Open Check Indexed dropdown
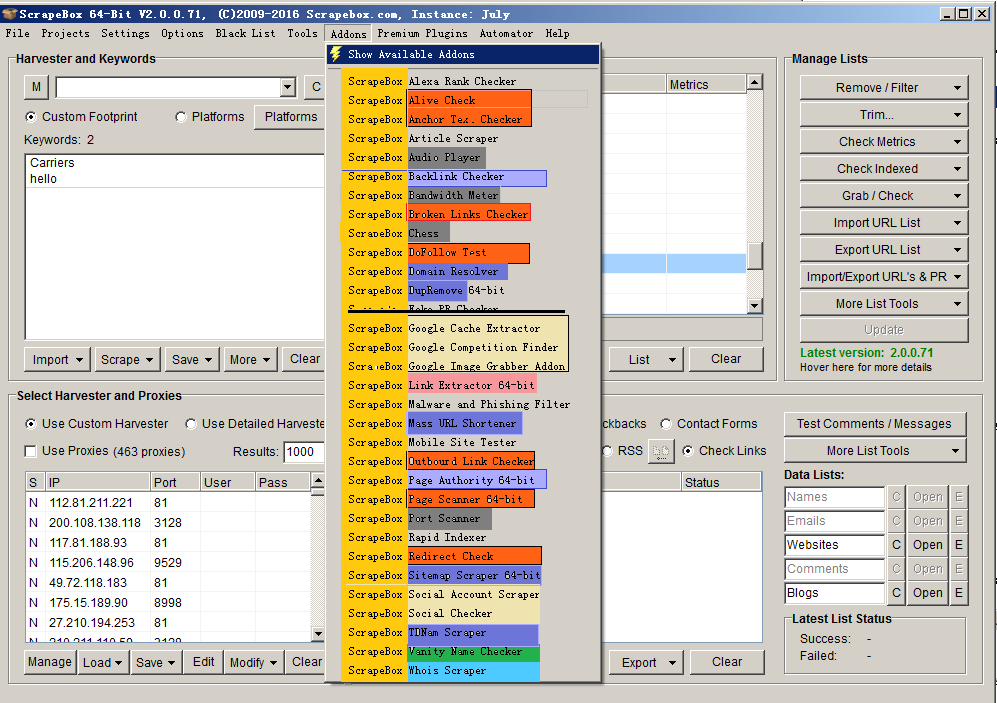The height and width of the screenshot is (703, 997). [x=884, y=169]
